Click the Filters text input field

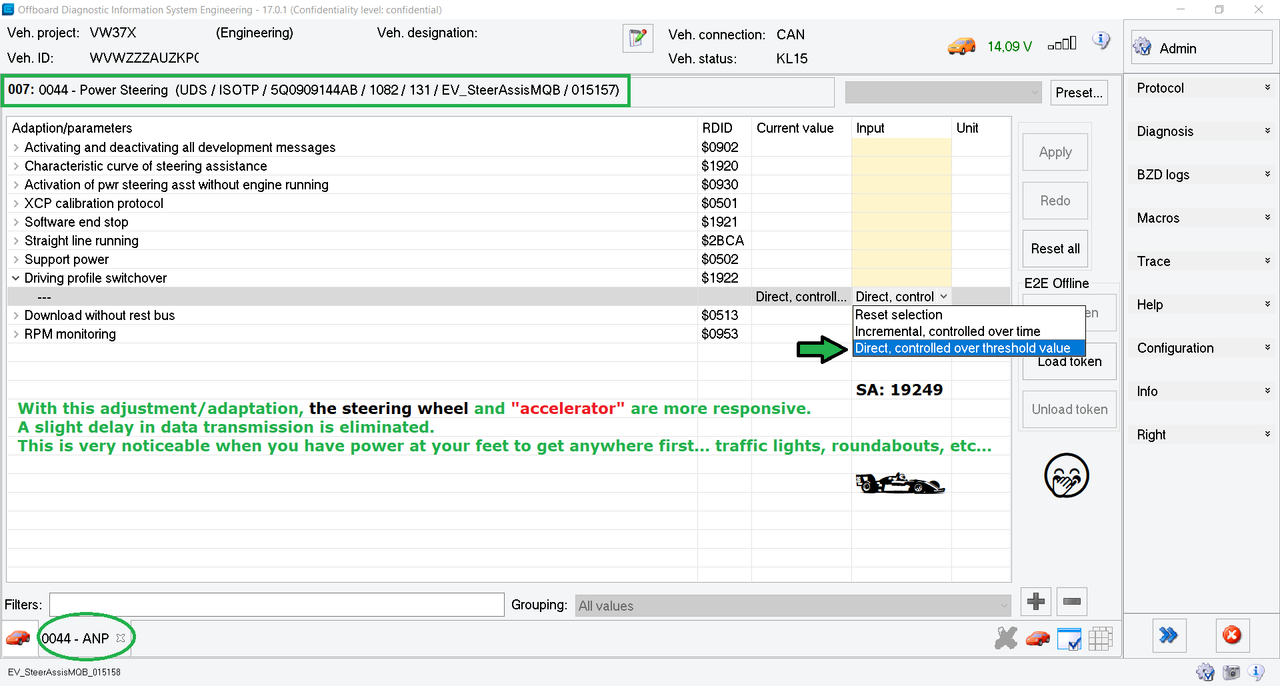(x=276, y=604)
